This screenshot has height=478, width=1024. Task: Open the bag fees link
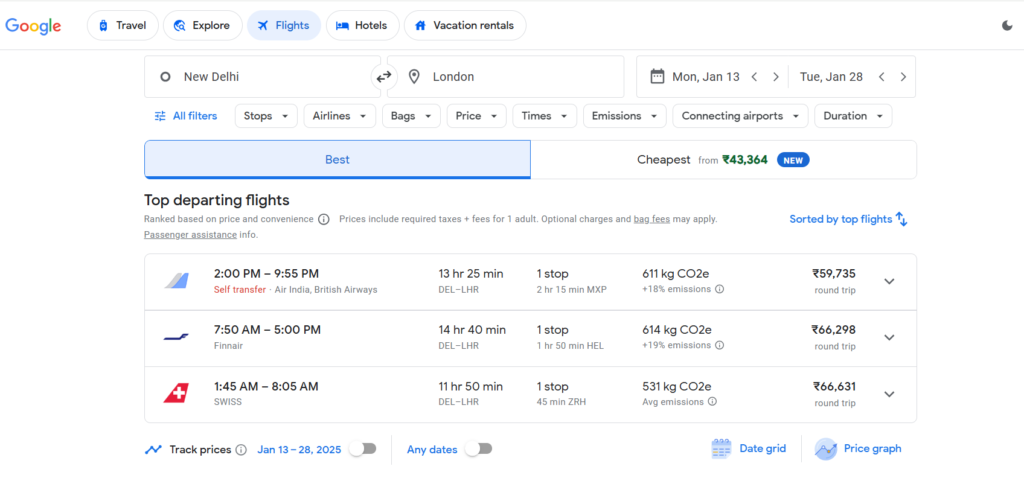click(x=652, y=219)
